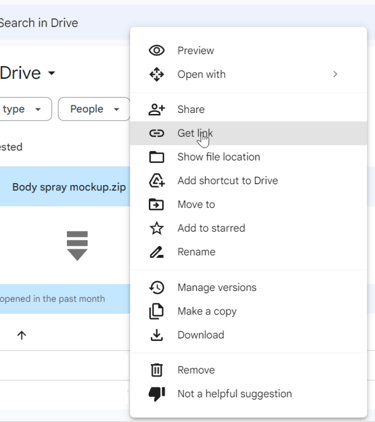Click the Manage versions history icon
The image size is (375, 422).
(156, 287)
